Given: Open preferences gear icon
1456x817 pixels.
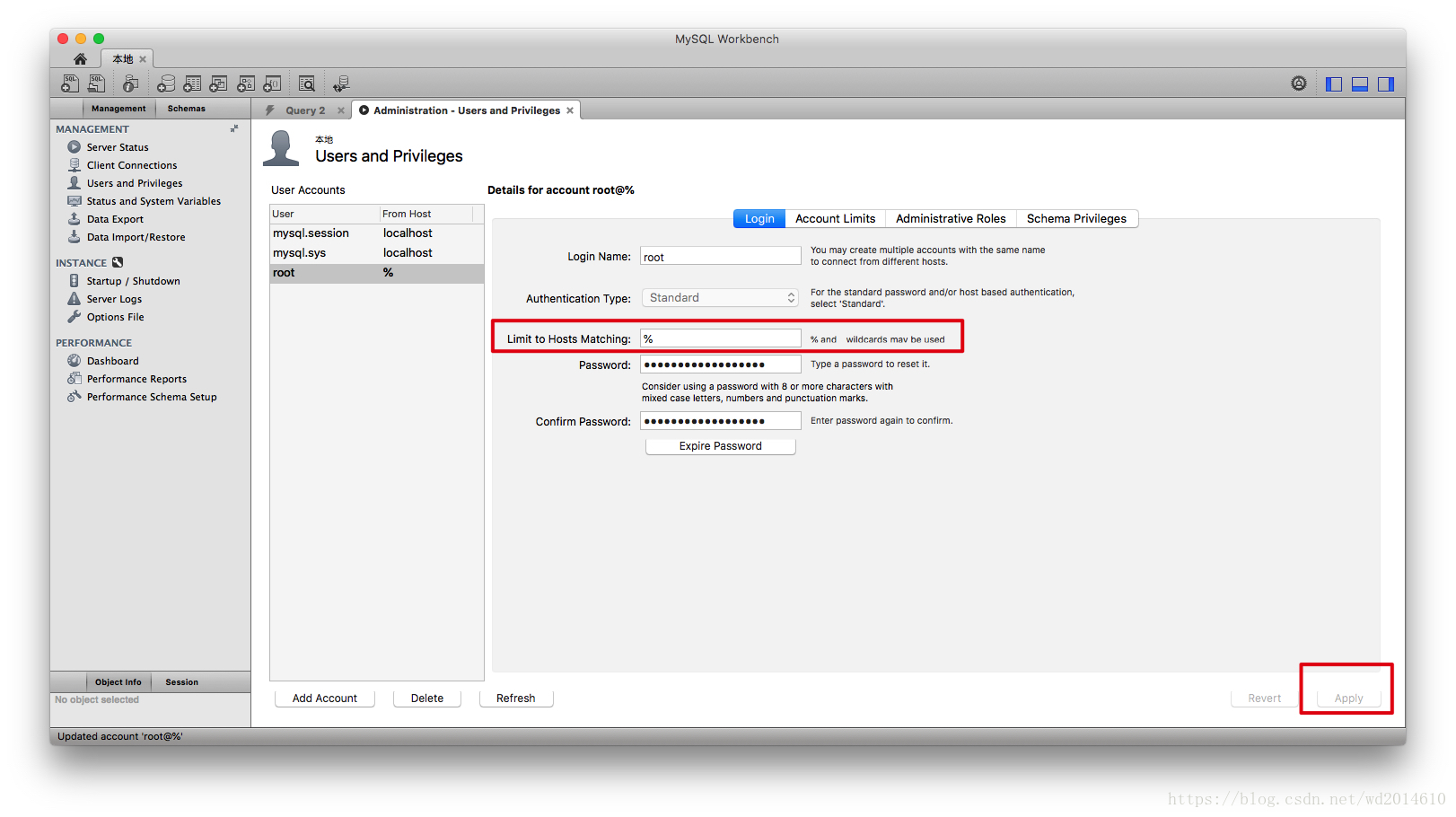Looking at the screenshot, I should (1299, 83).
